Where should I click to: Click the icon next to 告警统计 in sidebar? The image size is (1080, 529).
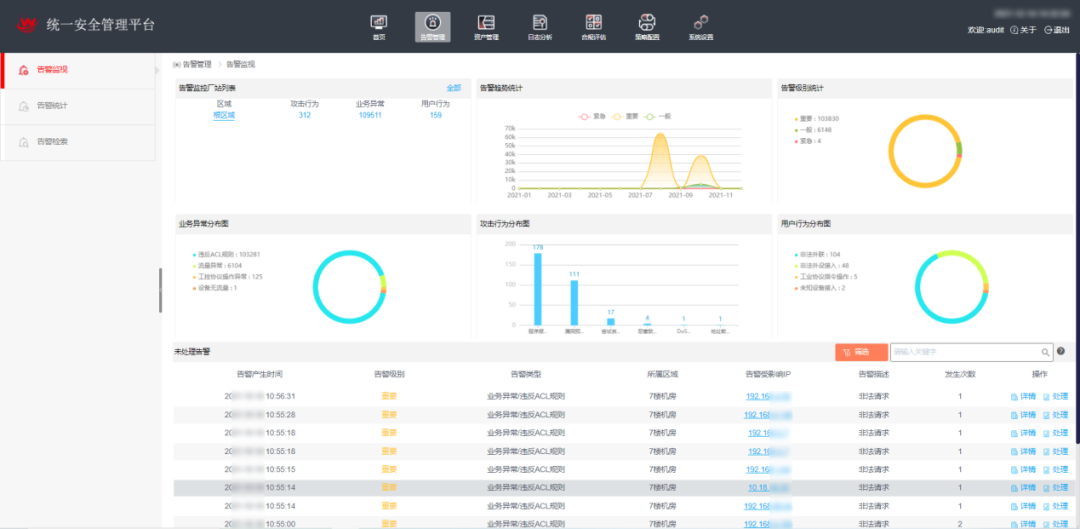coord(23,106)
